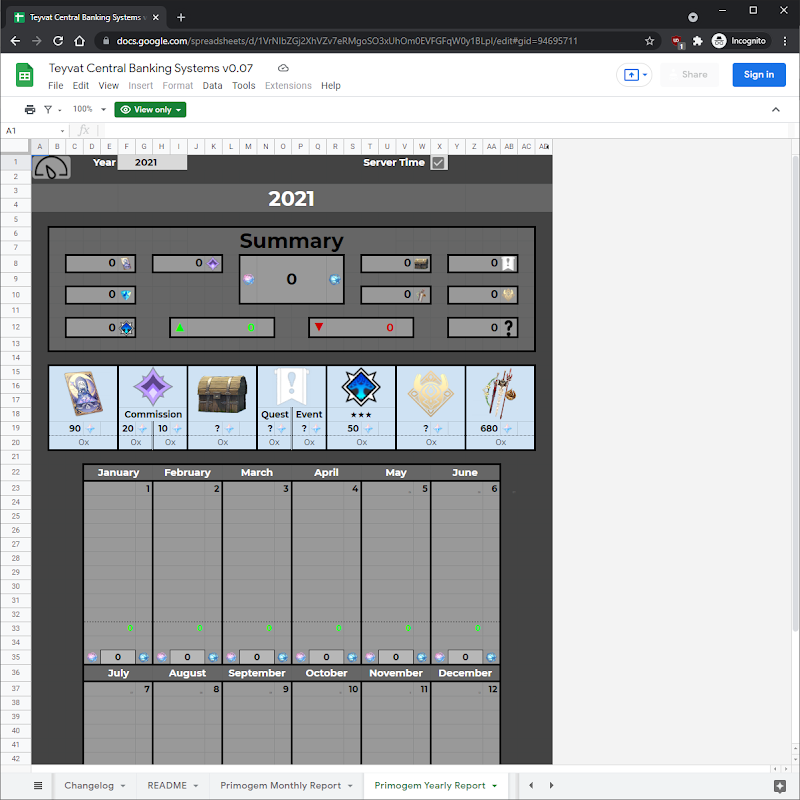The image size is (800, 800).
Task: Click the blue Spiral Abyss star icon
Action: [x=361, y=388]
